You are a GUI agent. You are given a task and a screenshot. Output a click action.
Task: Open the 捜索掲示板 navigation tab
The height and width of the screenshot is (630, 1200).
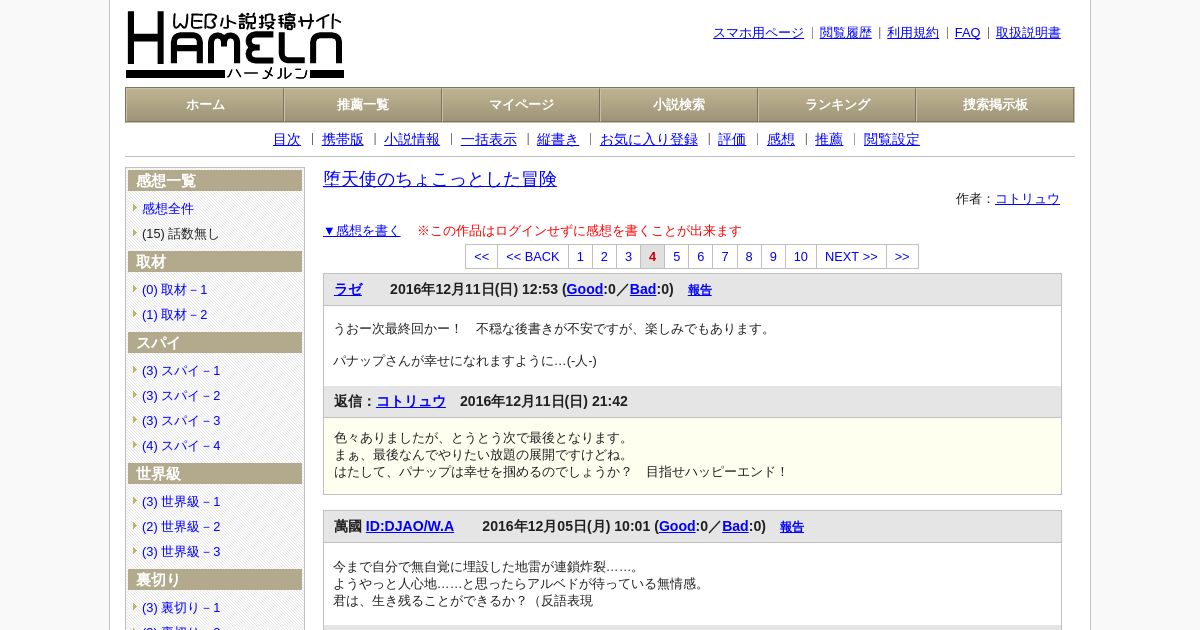[995, 105]
